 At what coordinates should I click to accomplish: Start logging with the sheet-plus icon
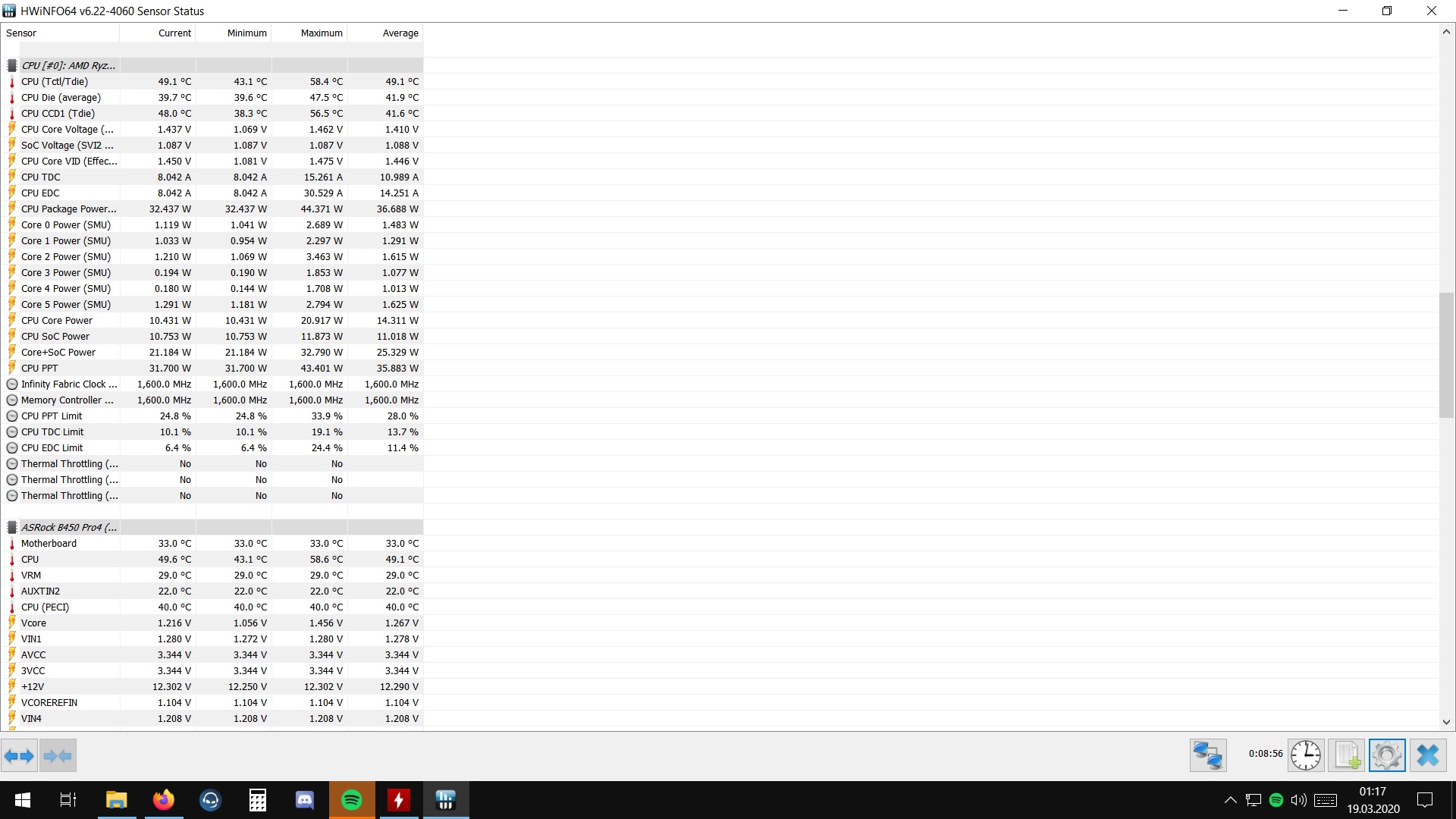click(1347, 755)
